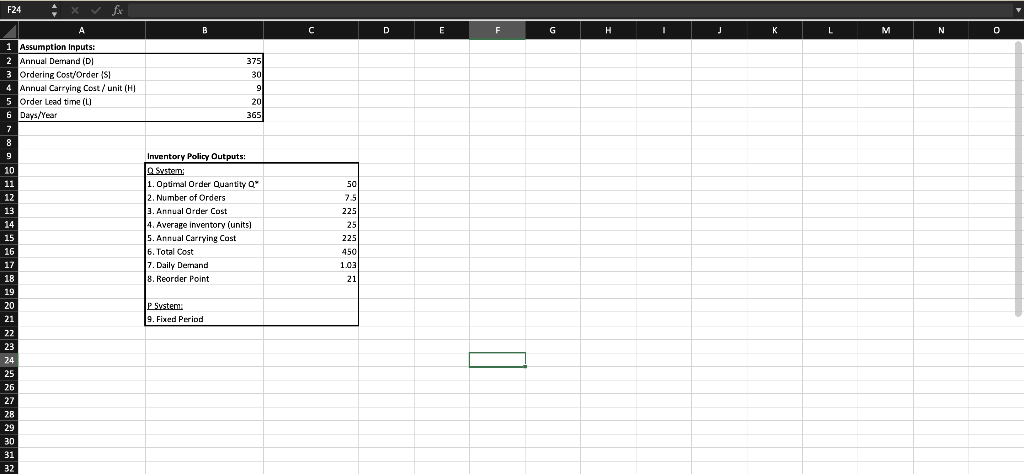The height and width of the screenshot is (474, 1024).
Task: Select '4. Average inventory (units)' label
Action: coord(204,225)
